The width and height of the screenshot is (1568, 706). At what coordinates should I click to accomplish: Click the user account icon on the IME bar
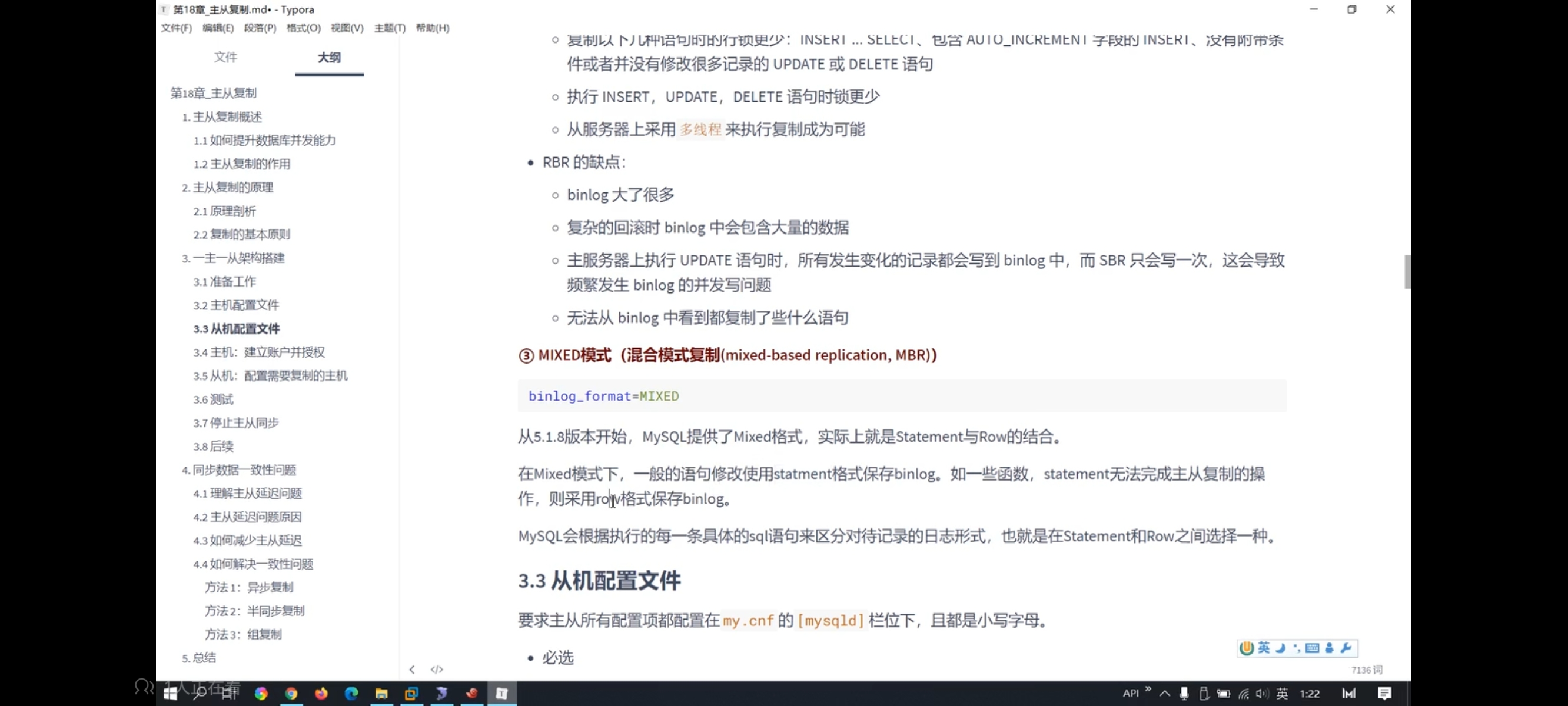[x=1330, y=648]
